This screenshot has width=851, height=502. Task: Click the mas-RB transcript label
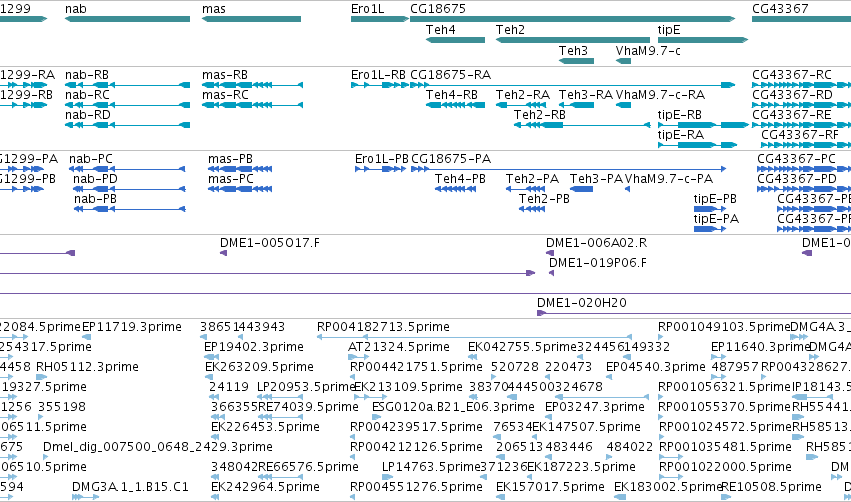click(225, 75)
